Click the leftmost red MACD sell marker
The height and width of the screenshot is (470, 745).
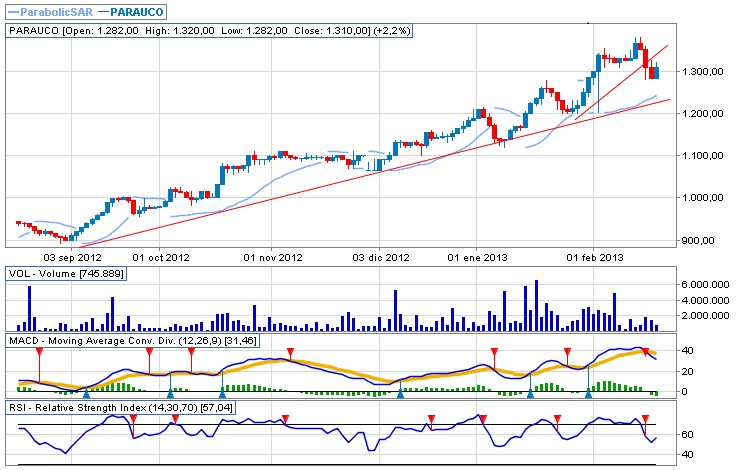[x=39, y=353]
